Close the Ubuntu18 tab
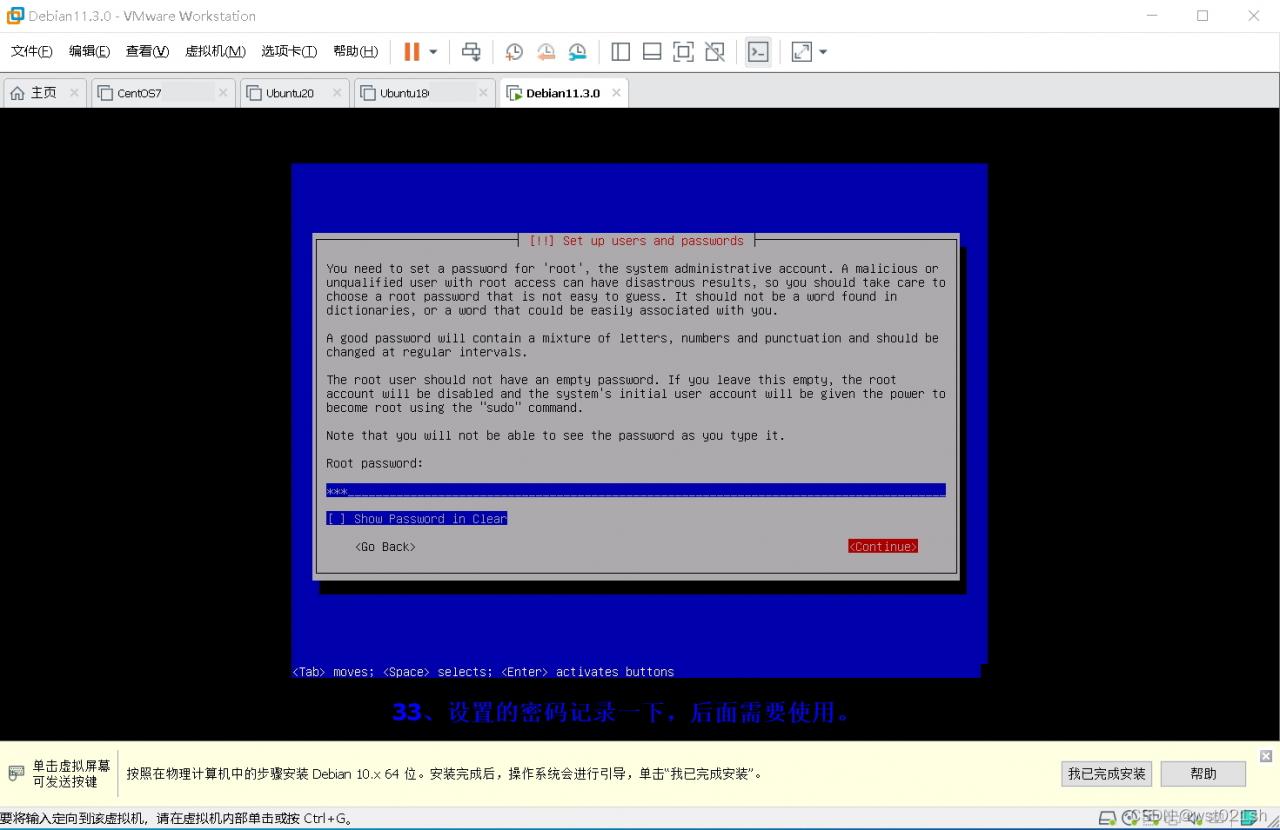Viewport: 1280px width, 830px height. pyautogui.click(x=483, y=93)
